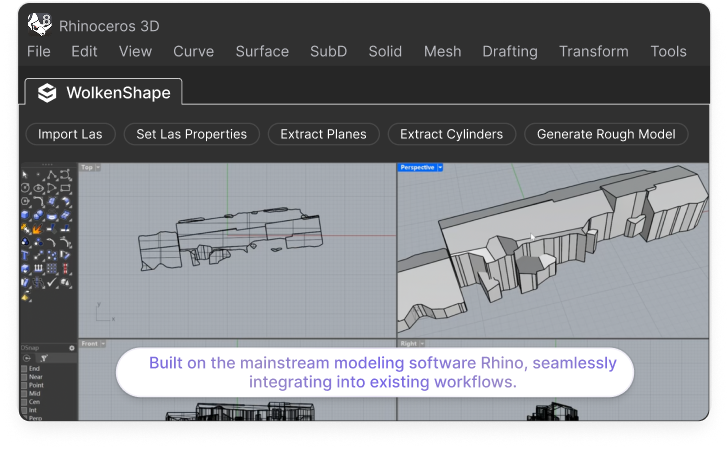Click the Rhinoceros 3D logo icon
The image size is (728, 449).
pyautogui.click(x=39, y=24)
